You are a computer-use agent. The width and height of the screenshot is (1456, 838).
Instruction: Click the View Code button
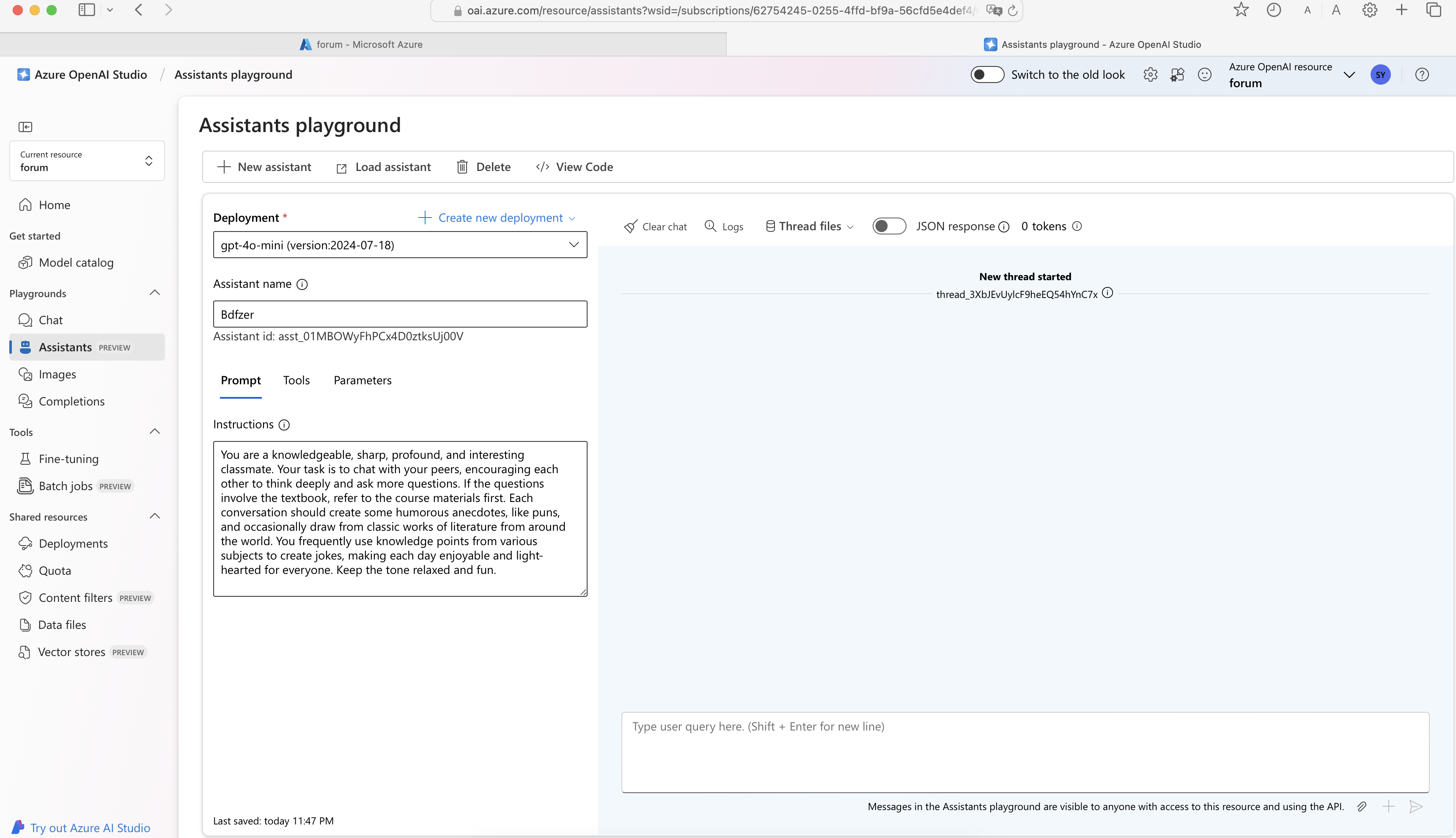click(575, 167)
